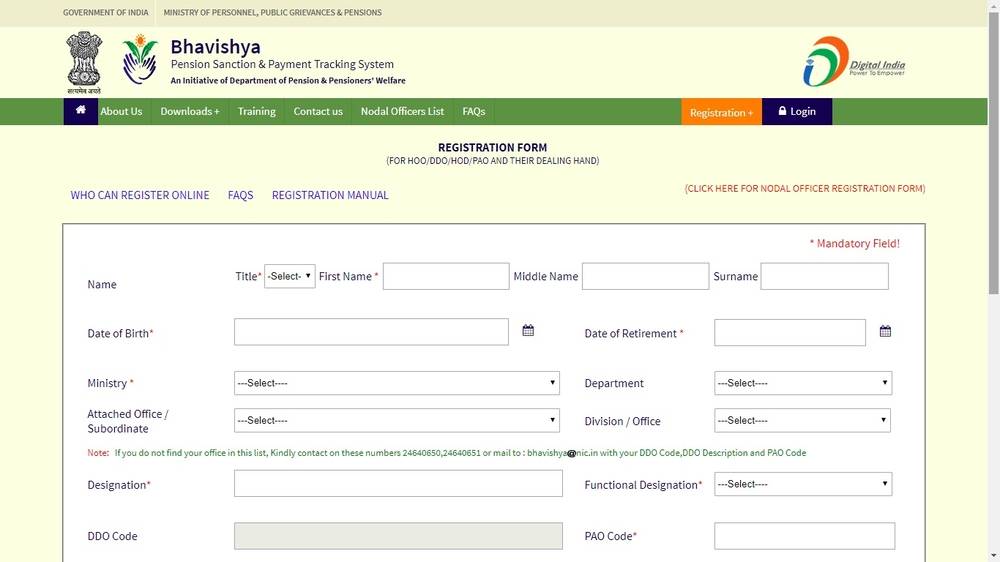Go to Training menu item
Screen dimensions: 1000x562
[256, 111]
